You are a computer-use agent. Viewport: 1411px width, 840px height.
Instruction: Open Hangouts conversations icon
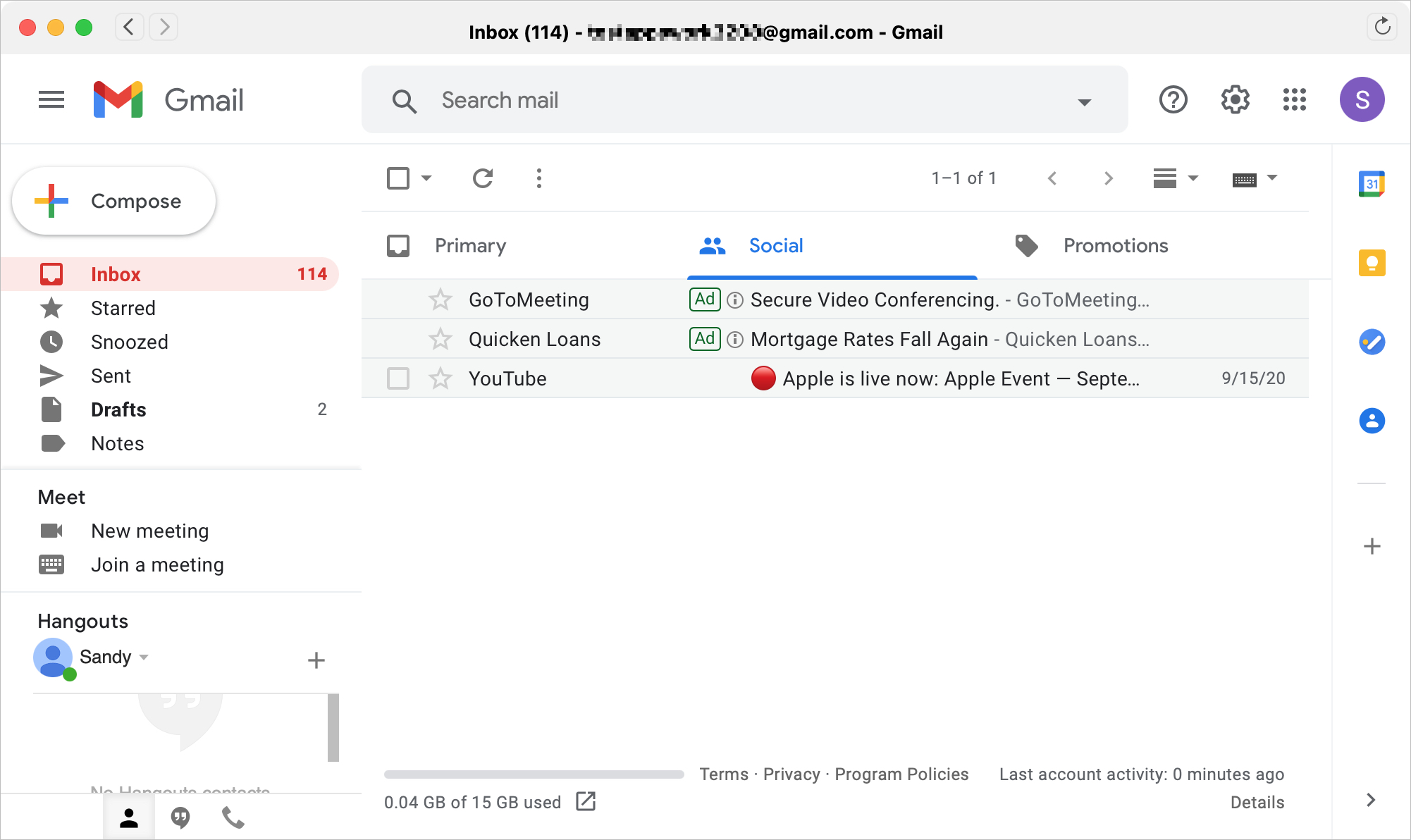click(180, 817)
